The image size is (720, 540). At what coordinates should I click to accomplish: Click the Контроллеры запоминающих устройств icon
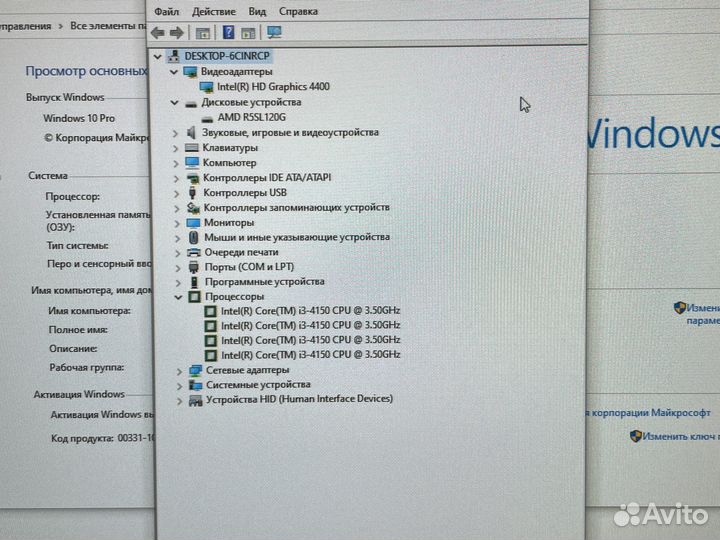click(x=193, y=208)
